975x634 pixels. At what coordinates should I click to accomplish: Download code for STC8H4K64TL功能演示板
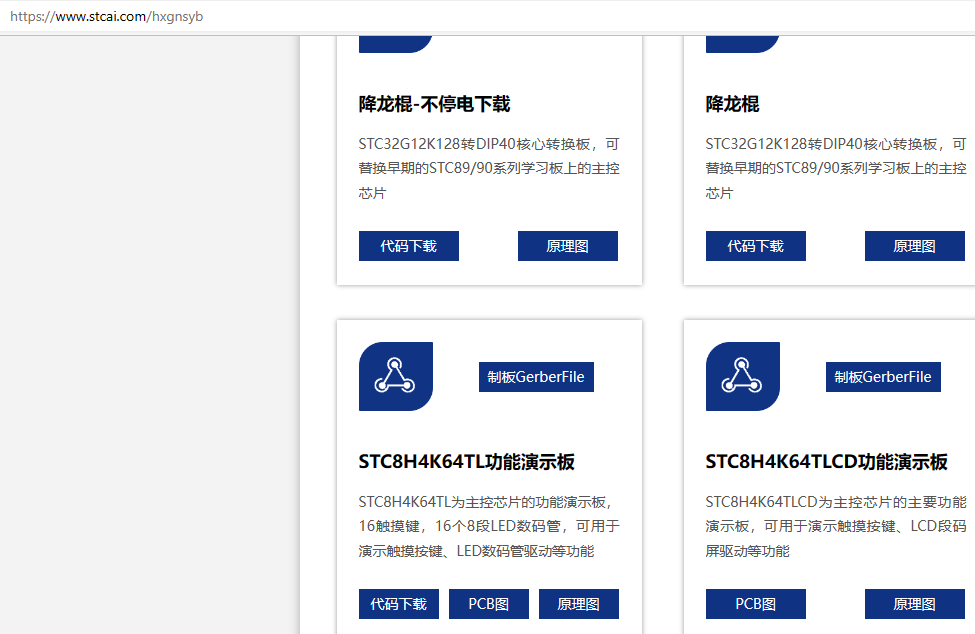399,604
